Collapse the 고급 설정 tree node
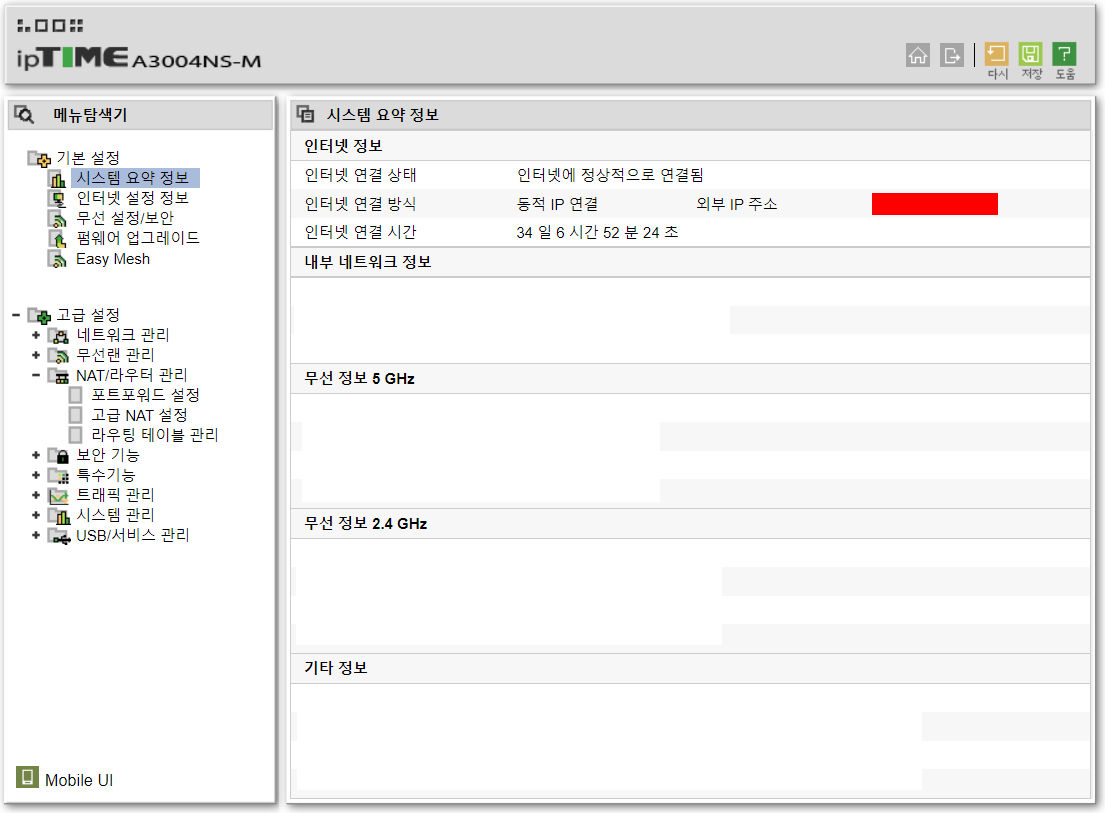1105x814 pixels. tap(16, 315)
